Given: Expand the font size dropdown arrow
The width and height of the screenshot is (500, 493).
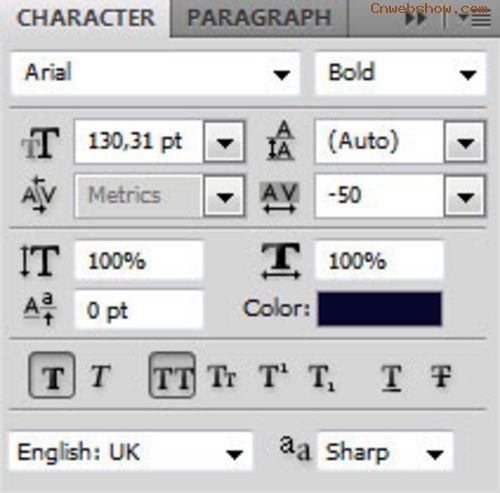Looking at the screenshot, I should 224,143.
